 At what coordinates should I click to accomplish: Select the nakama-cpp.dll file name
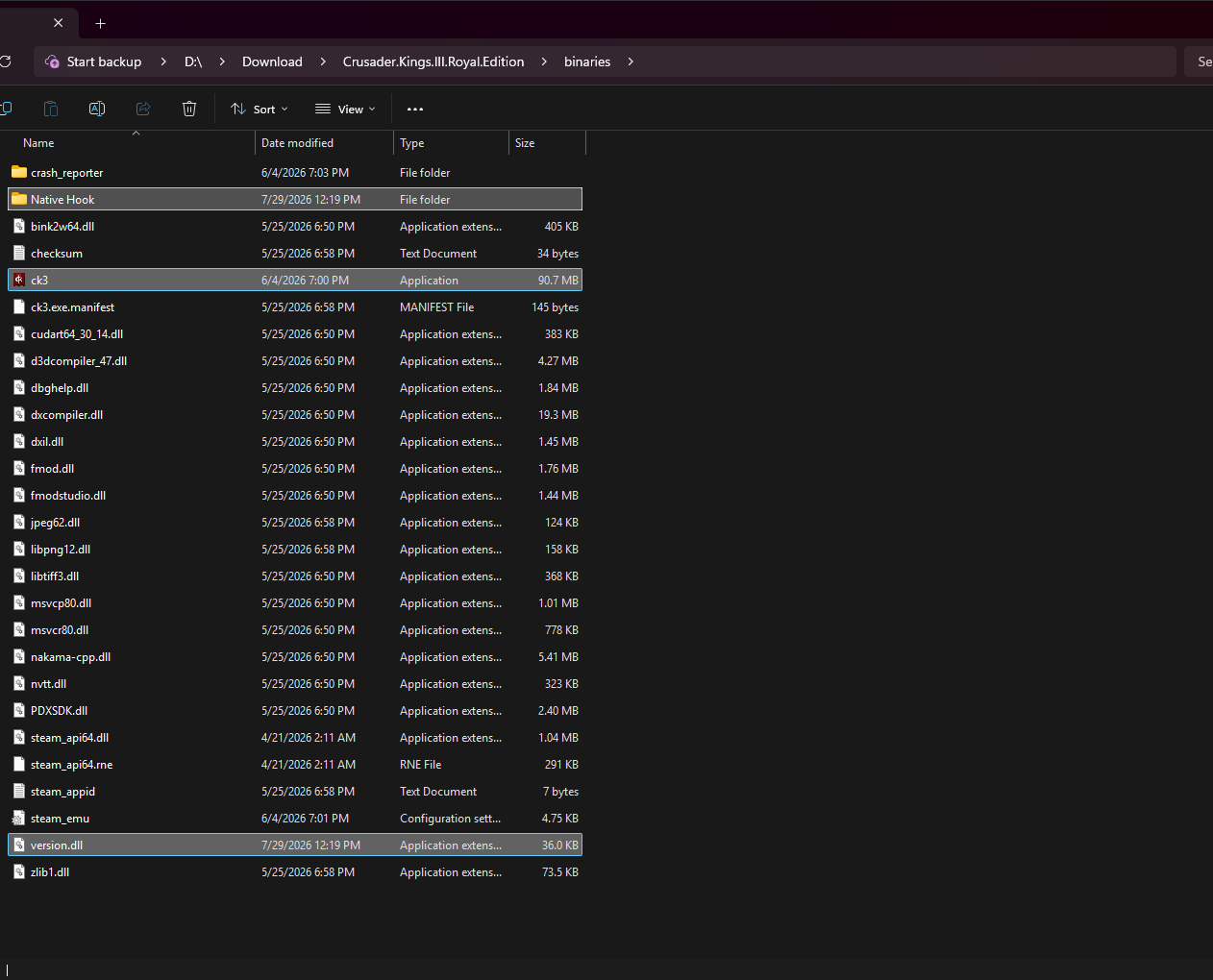coord(70,657)
